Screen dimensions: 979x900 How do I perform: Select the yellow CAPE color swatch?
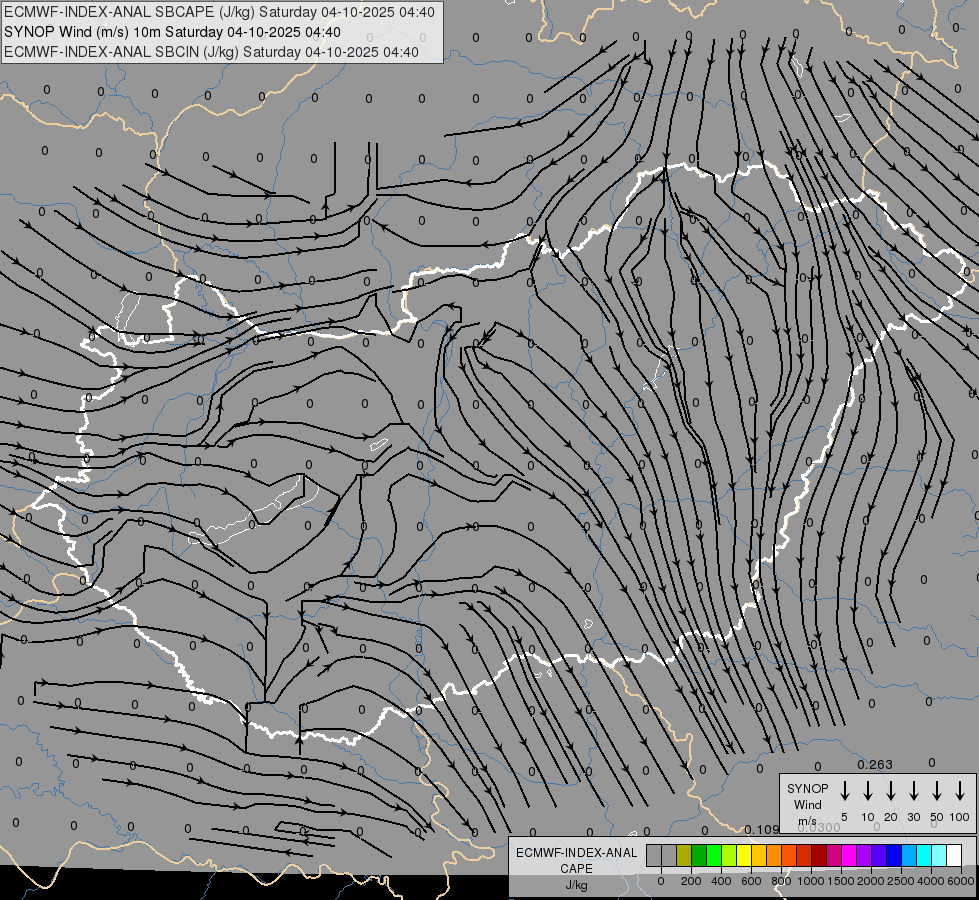(744, 855)
